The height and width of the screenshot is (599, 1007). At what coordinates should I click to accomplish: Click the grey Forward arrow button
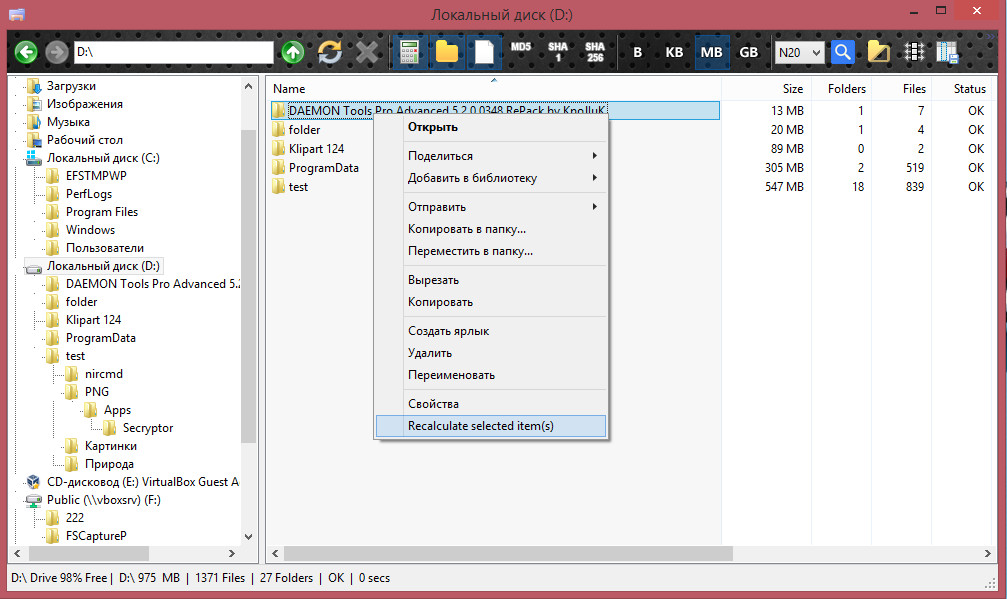coord(57,52)
